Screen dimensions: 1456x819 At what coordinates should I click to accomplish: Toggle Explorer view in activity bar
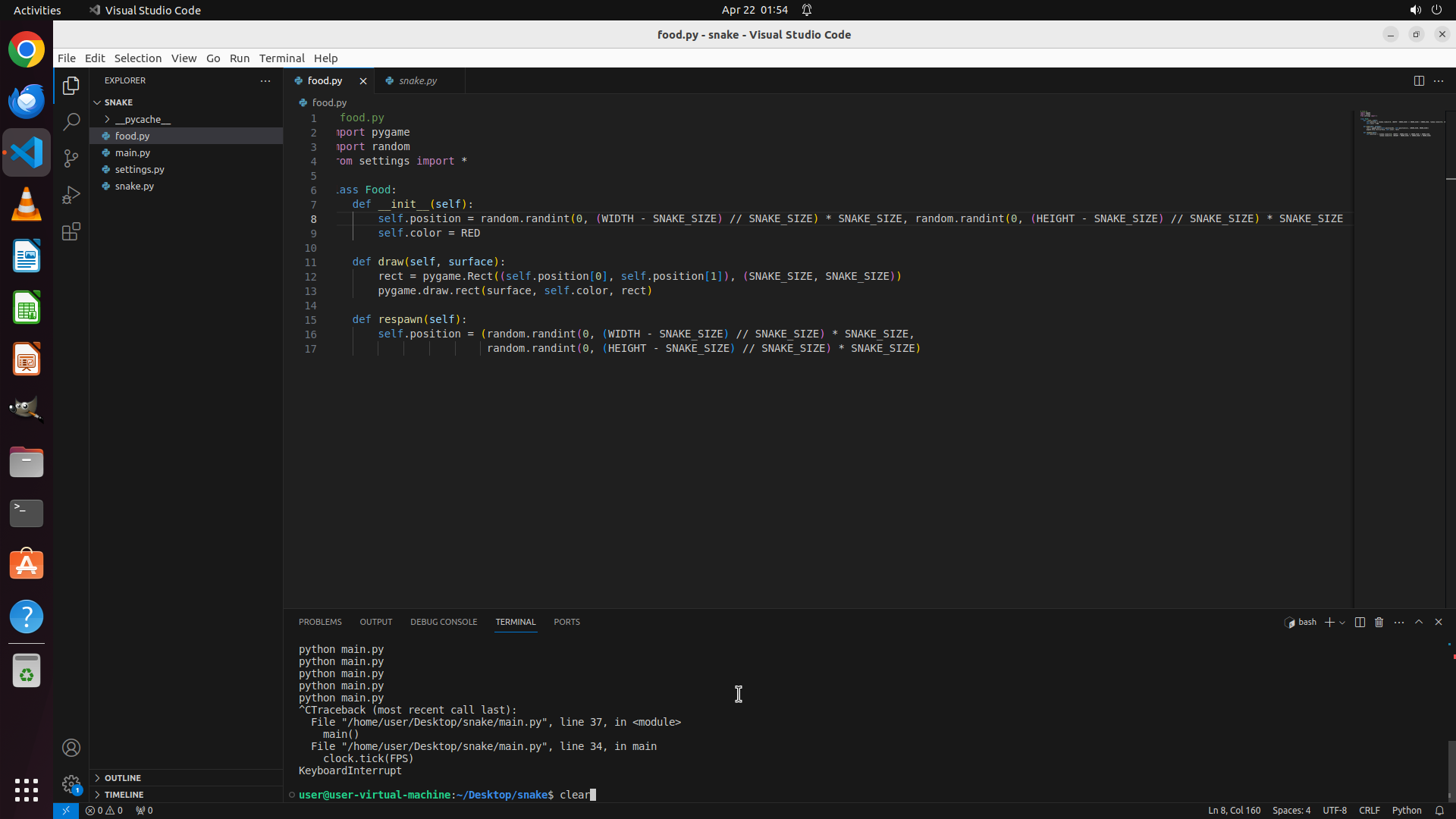(71, 86)
